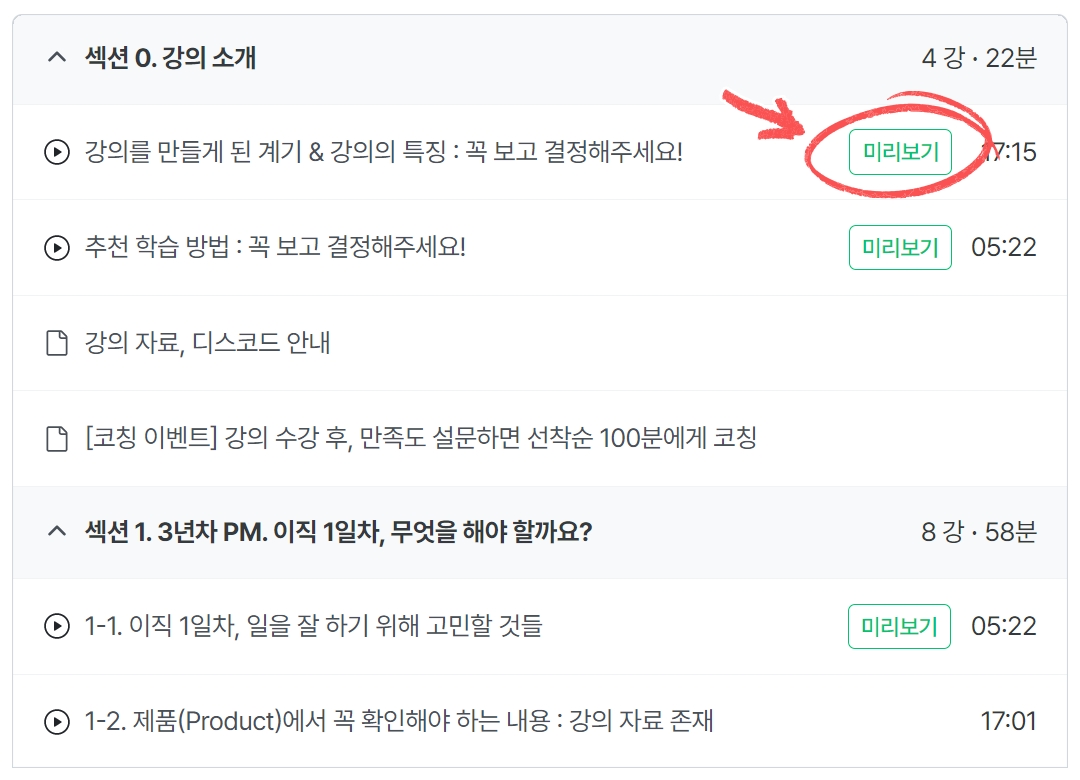Collapse 섹션 1 using its chevron arrow

click(56, 531)
